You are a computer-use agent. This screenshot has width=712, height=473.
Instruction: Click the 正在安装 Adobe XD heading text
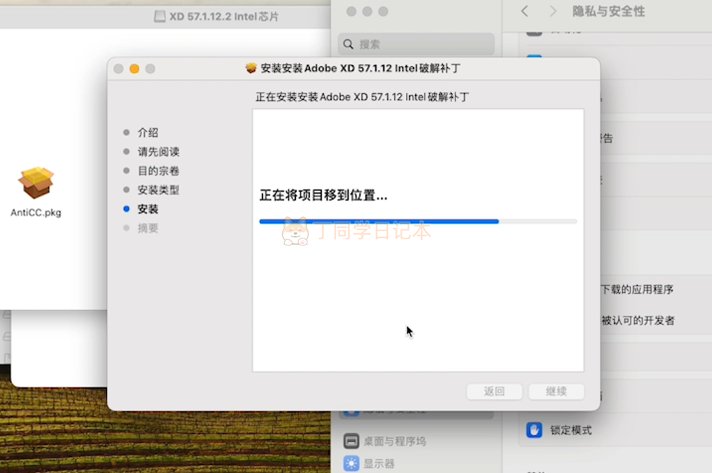(362, 97)
